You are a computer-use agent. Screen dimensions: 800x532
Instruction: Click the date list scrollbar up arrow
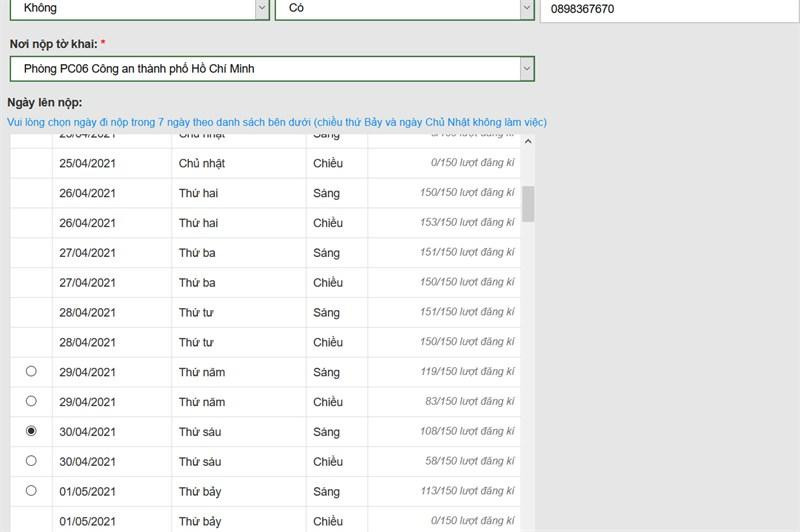coord(528,142)
